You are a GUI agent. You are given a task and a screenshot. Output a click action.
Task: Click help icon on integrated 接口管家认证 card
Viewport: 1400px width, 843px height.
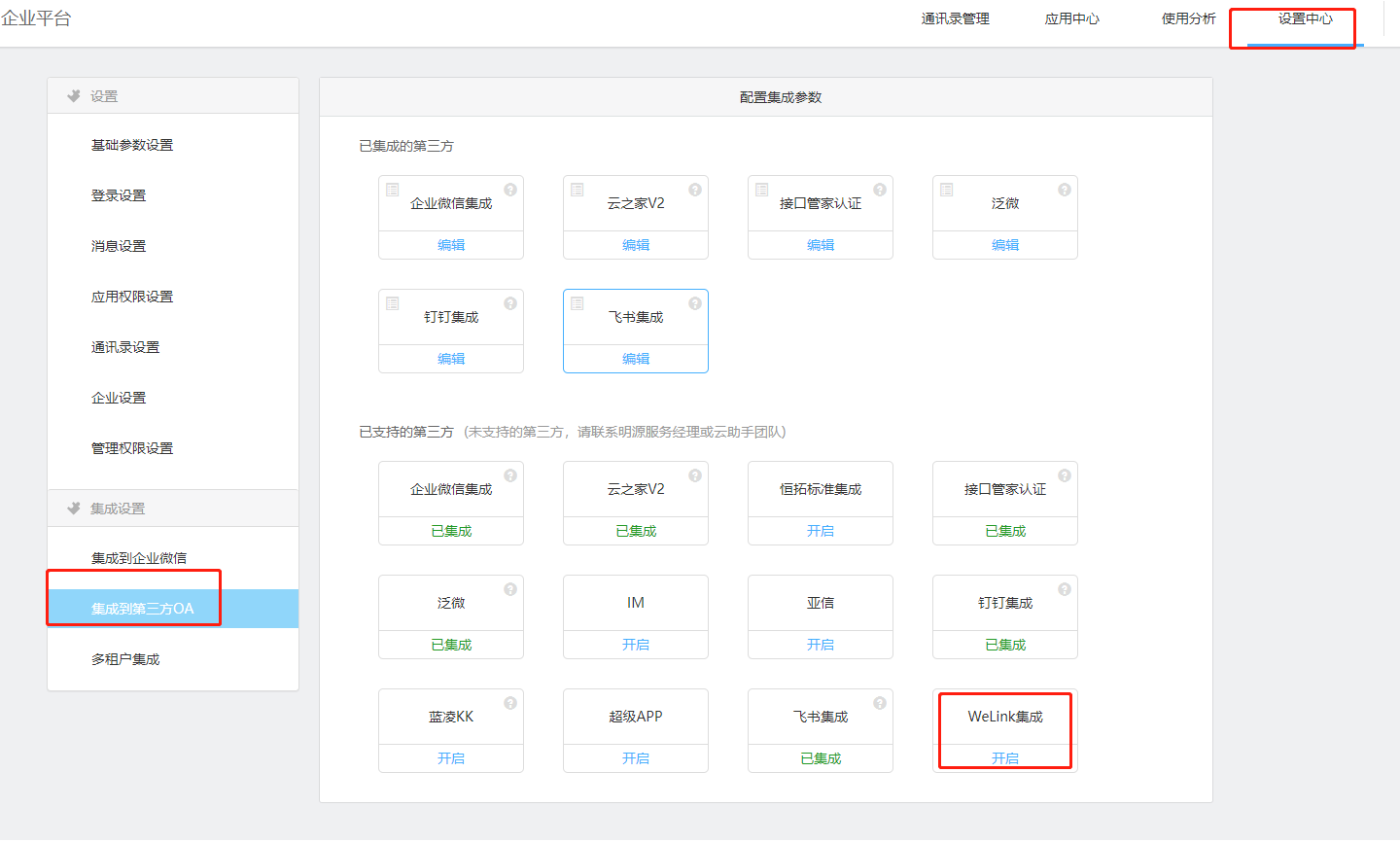coord(880,190)
